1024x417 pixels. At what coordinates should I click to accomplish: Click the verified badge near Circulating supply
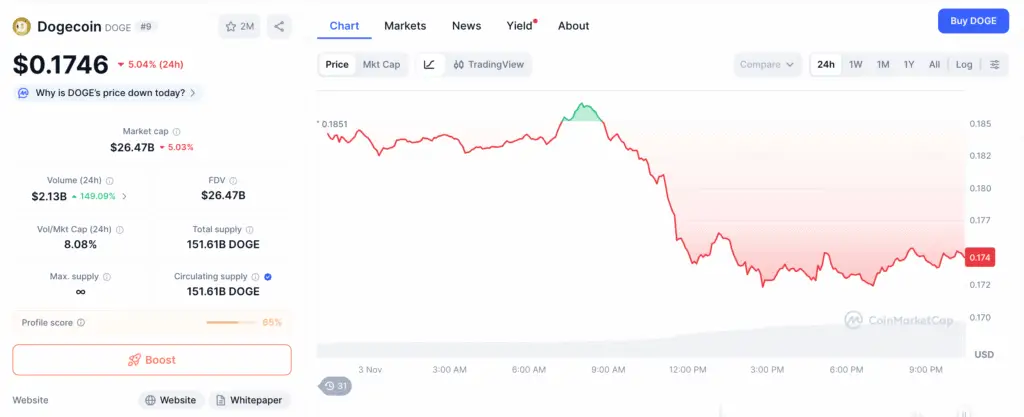[269, 276]
